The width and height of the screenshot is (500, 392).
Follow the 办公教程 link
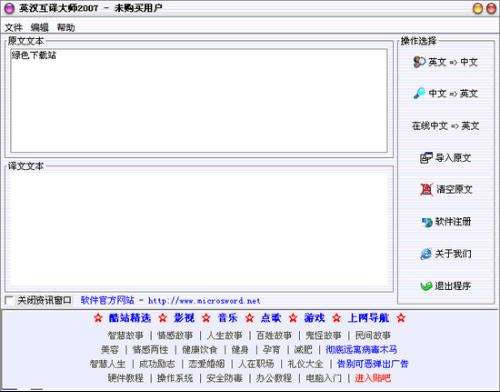274,378
